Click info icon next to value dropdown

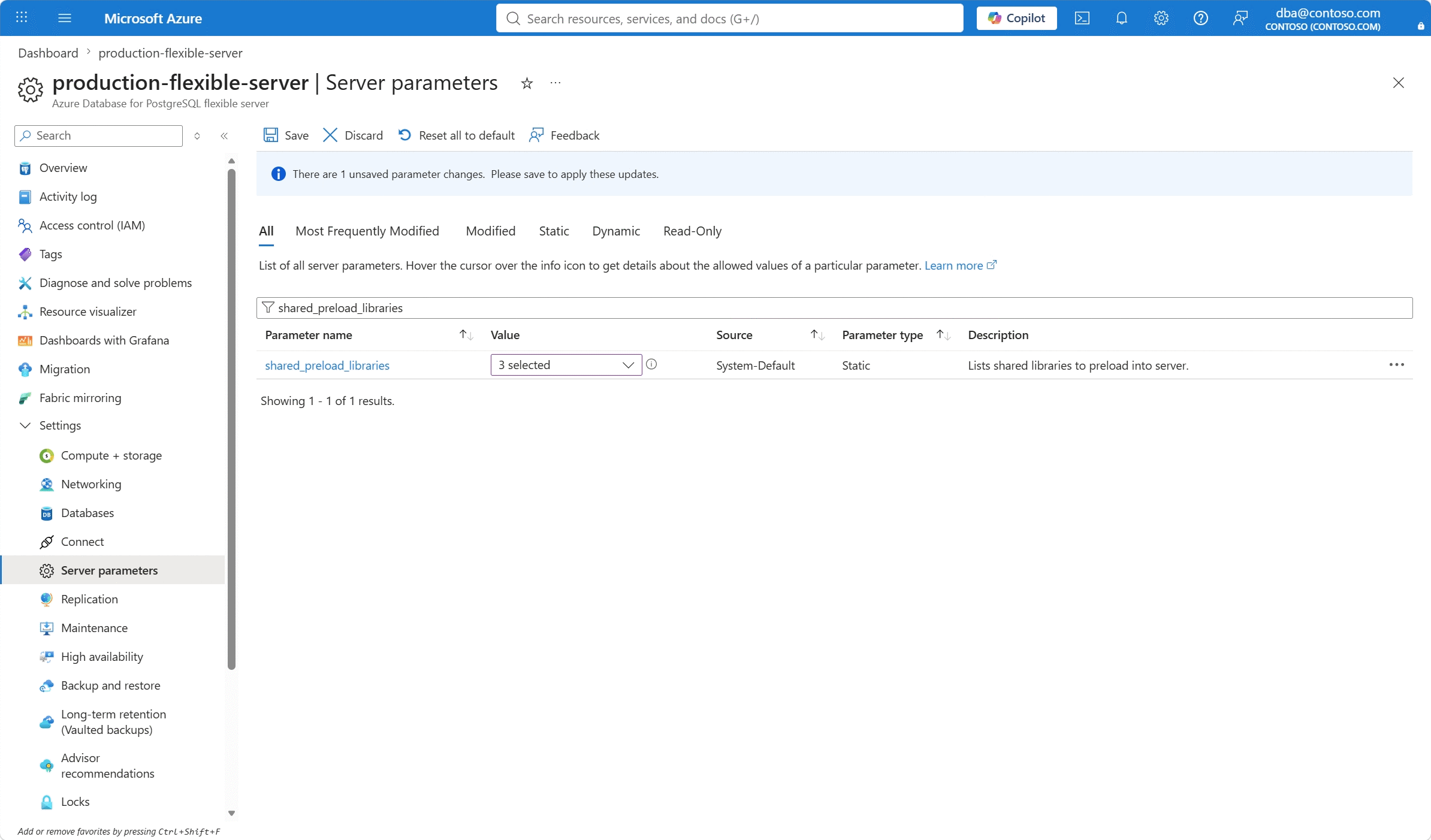pos(651,364)
